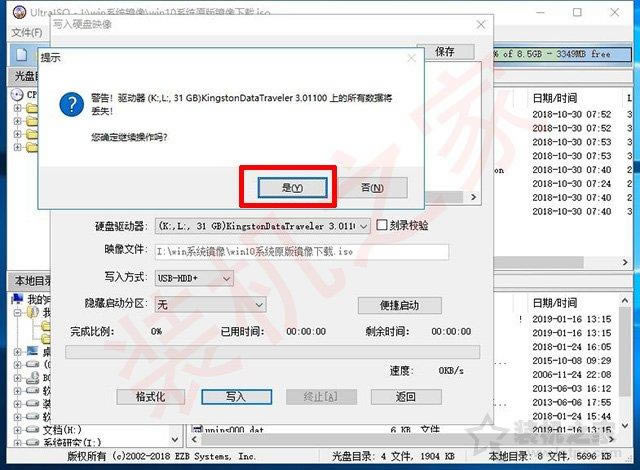Click scroll-left arrow of local file list

[195, 439]
